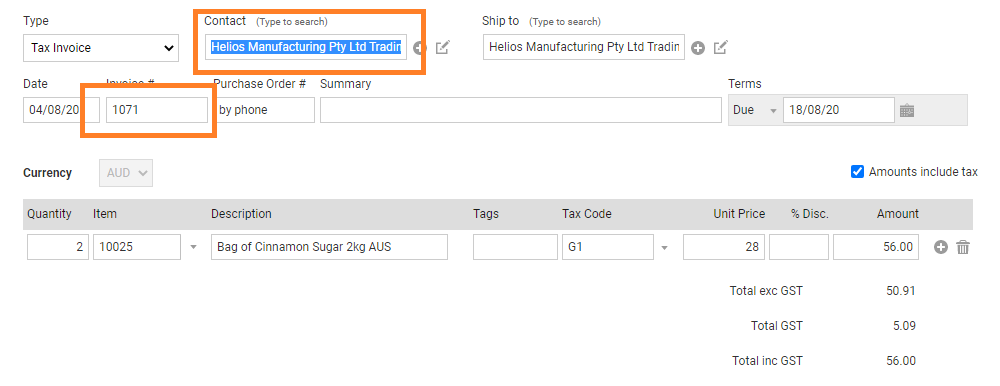Toggle Amounts include tax checkbox
Viewport: 1000px width, 386px height.
click(x=858, y=172)
